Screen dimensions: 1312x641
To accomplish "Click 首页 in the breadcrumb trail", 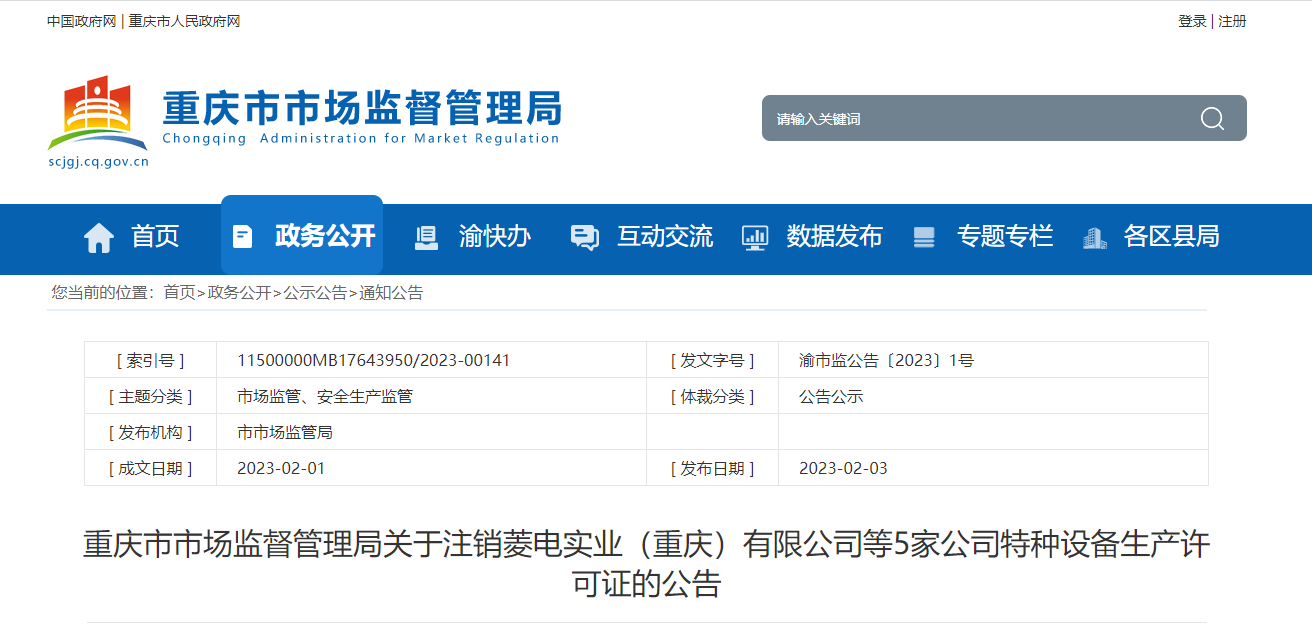I will [180, 293].
